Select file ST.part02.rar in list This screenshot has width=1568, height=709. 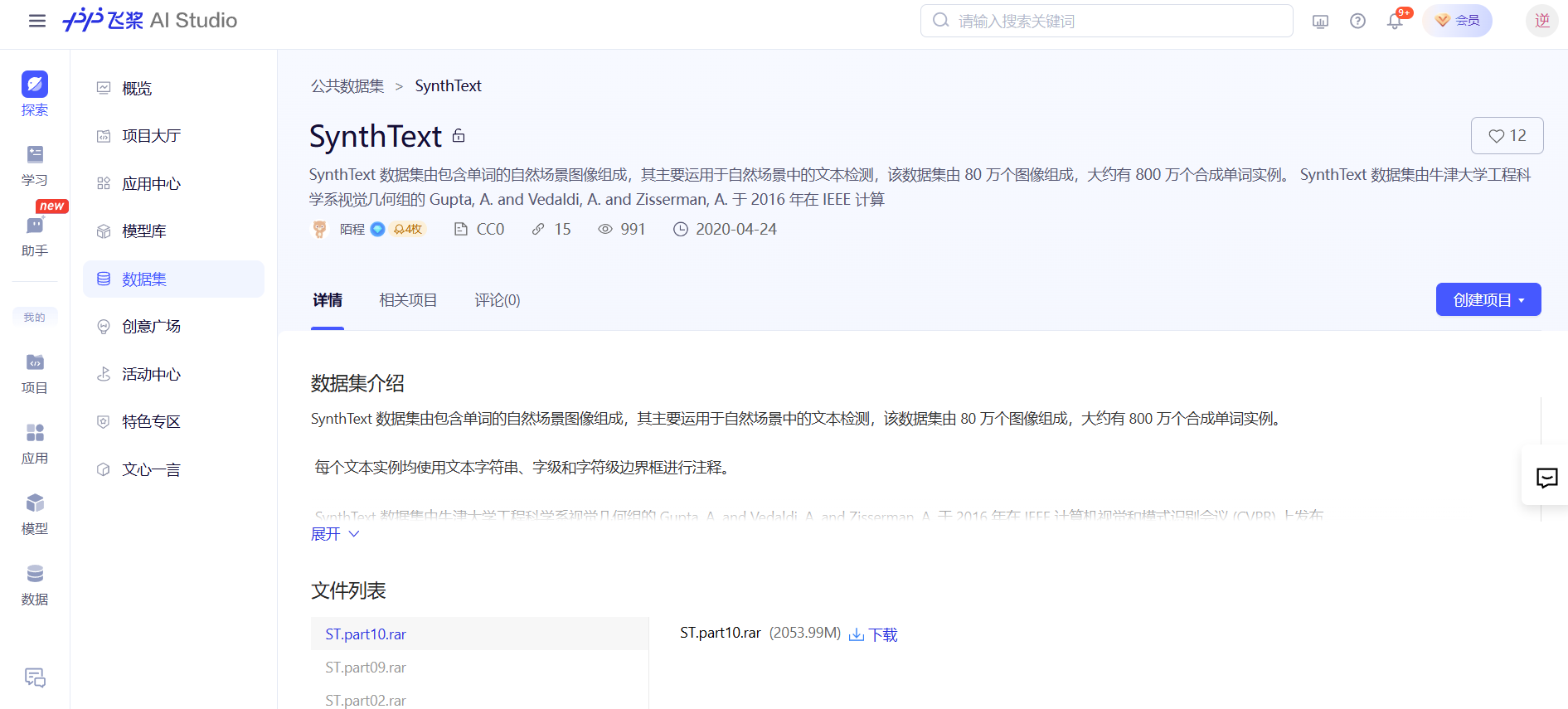click(479, 701)
